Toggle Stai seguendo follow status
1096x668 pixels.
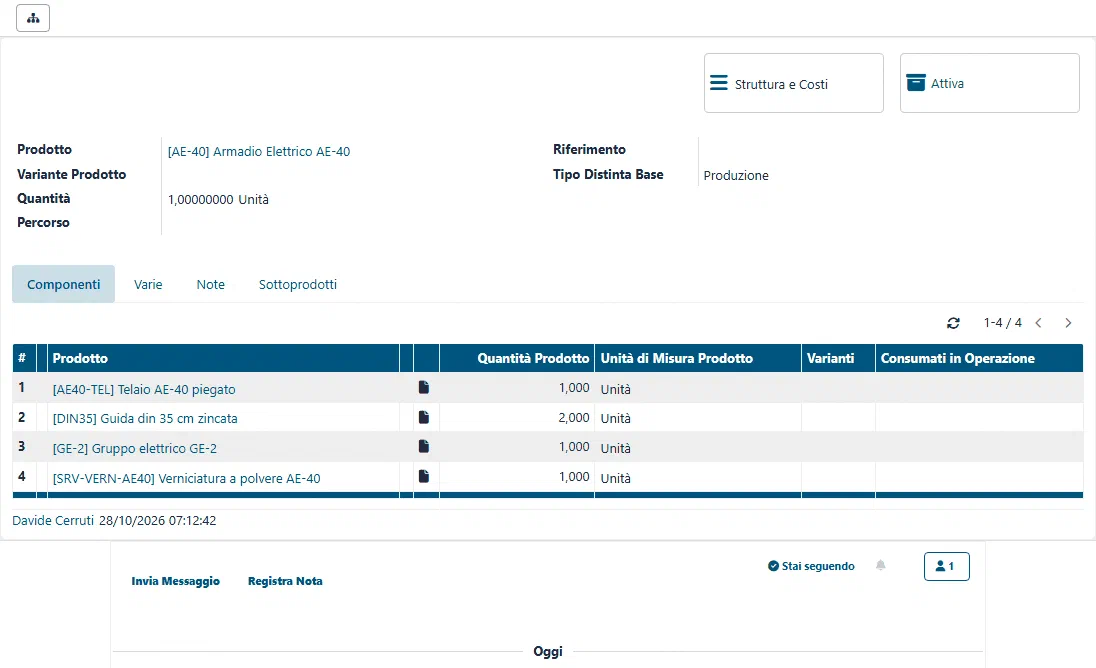tap(811, 566)
